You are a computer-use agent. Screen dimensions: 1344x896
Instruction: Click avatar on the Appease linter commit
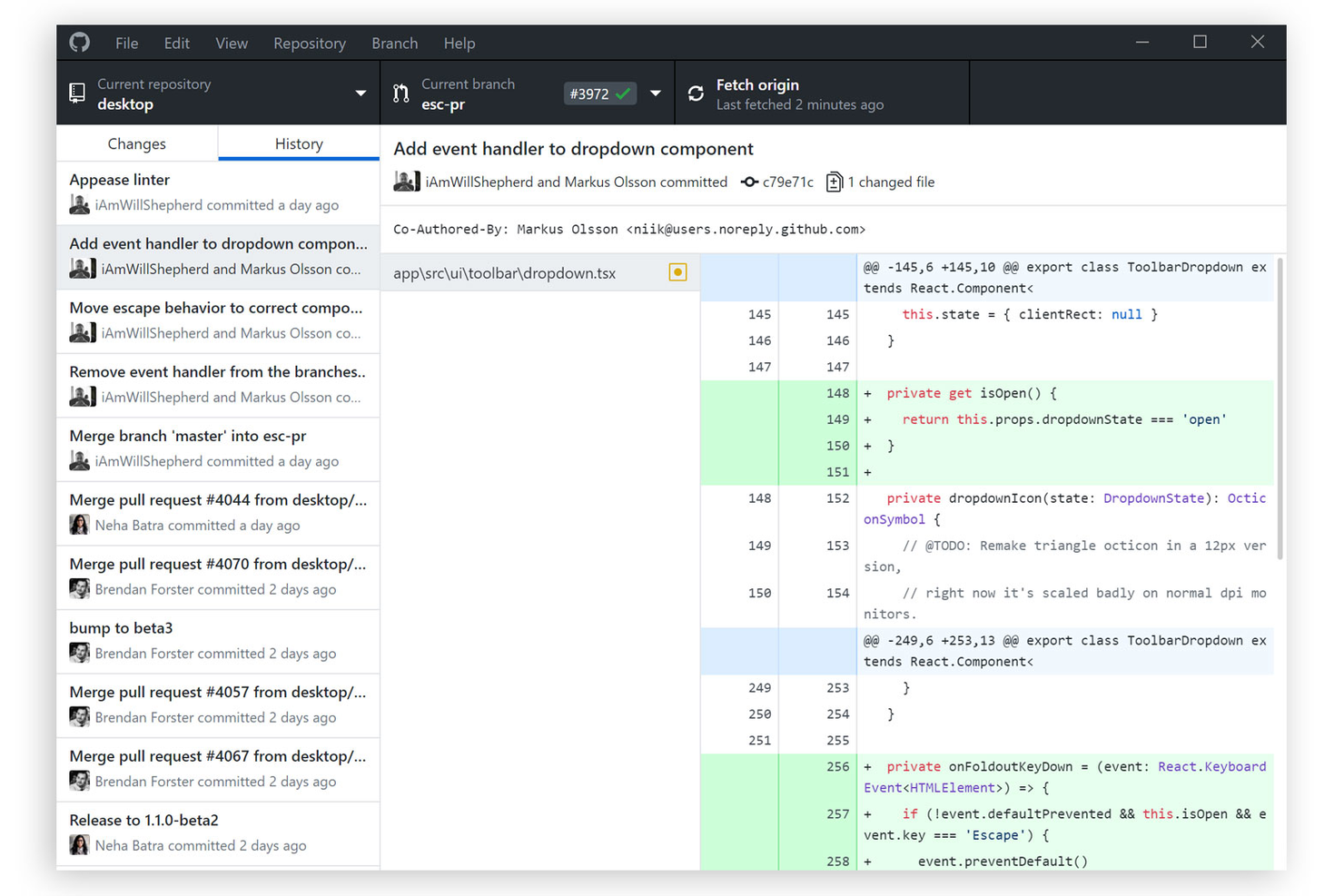click(79, 205)
